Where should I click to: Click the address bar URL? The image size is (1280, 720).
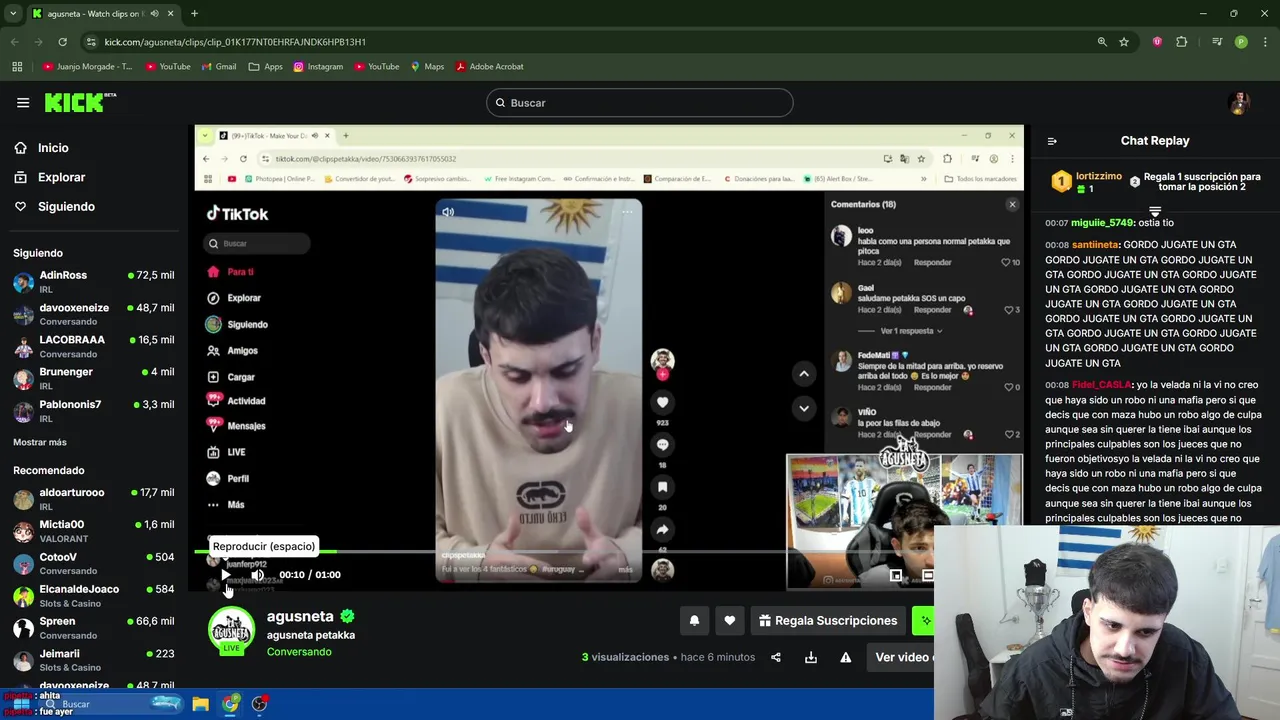[x=235, y=42]
